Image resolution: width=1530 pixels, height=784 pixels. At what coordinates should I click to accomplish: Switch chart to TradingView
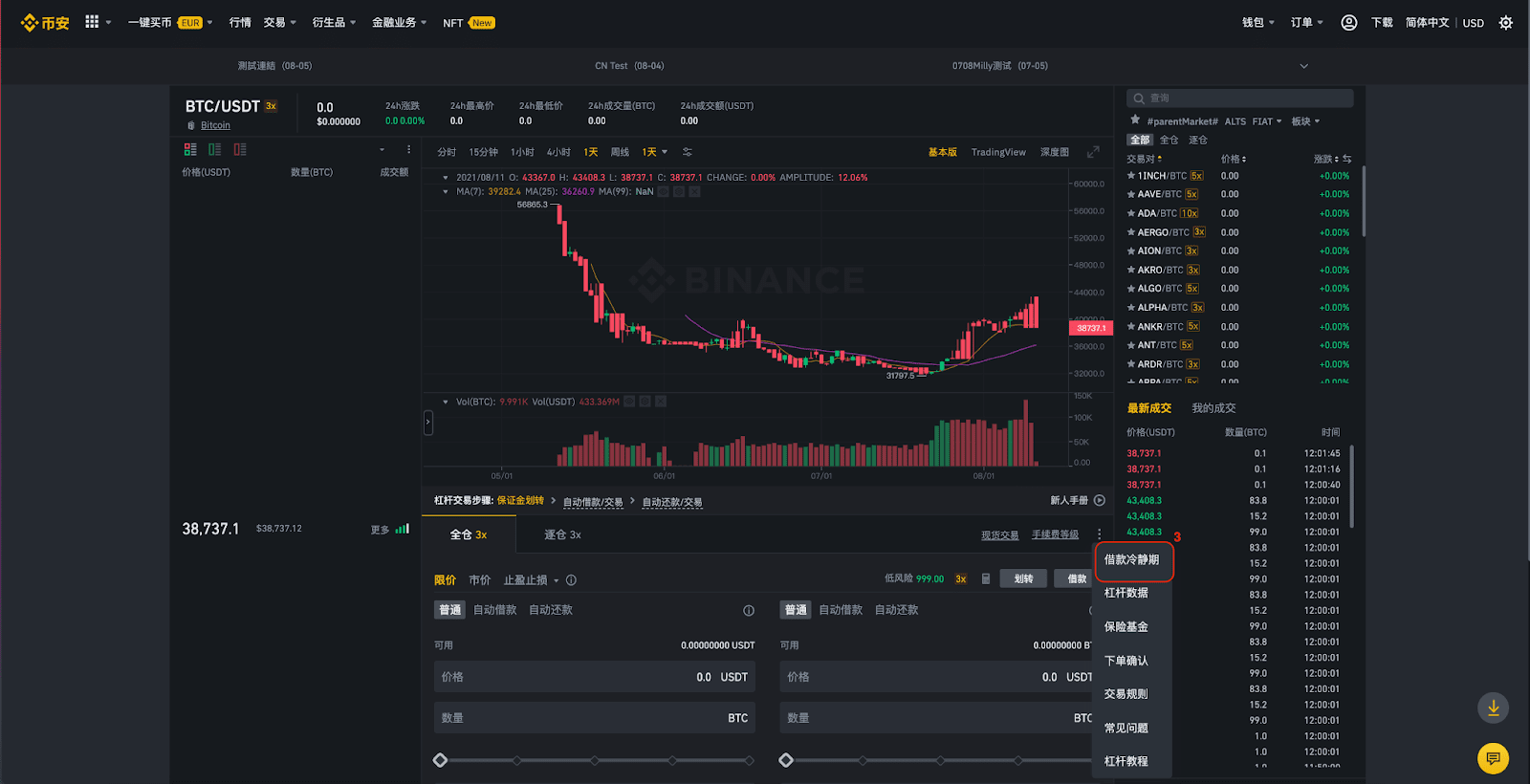pyautogui.click(x=998, y=152)
